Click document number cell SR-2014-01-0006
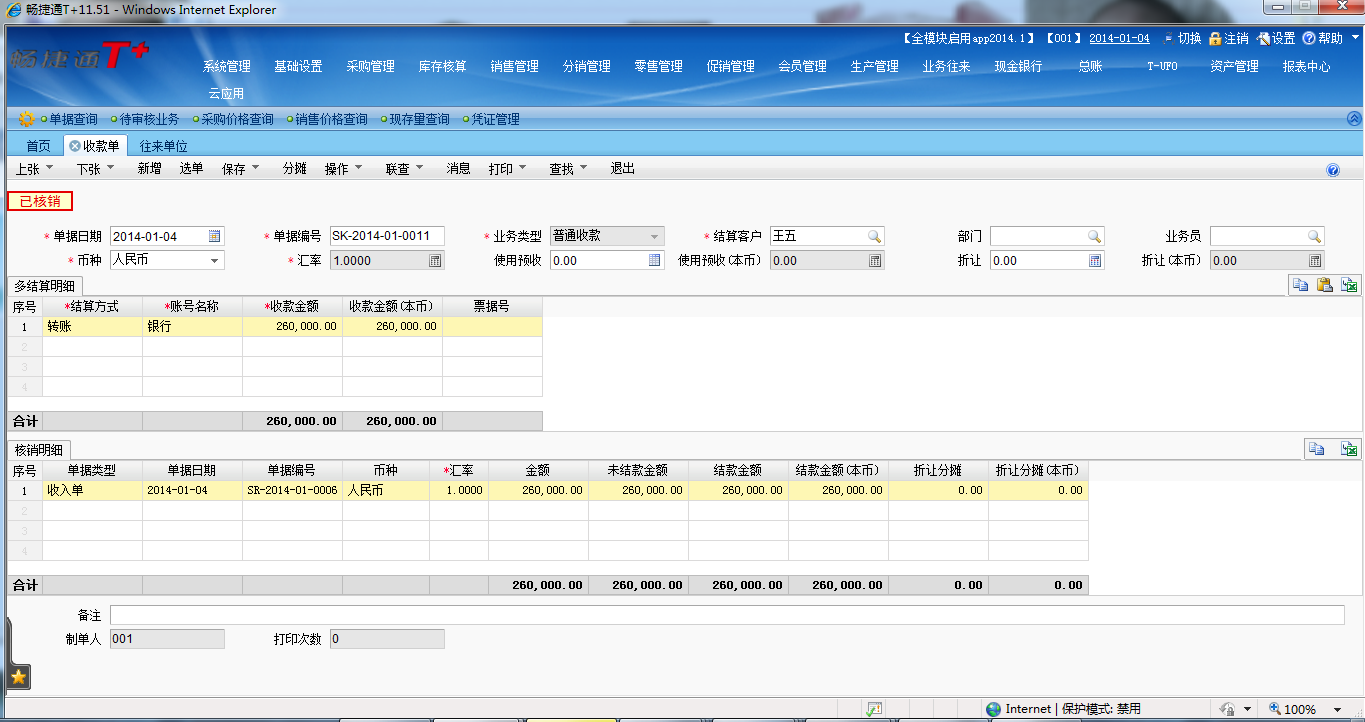Image resolution: width=1365 pixels, height=722 pixels. coord(292,490)
